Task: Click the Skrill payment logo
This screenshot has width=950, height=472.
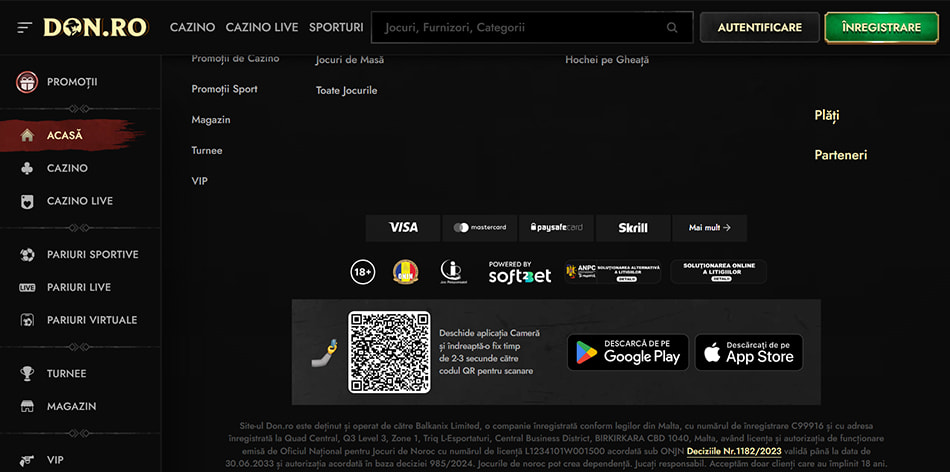Action: coord(632,228)
